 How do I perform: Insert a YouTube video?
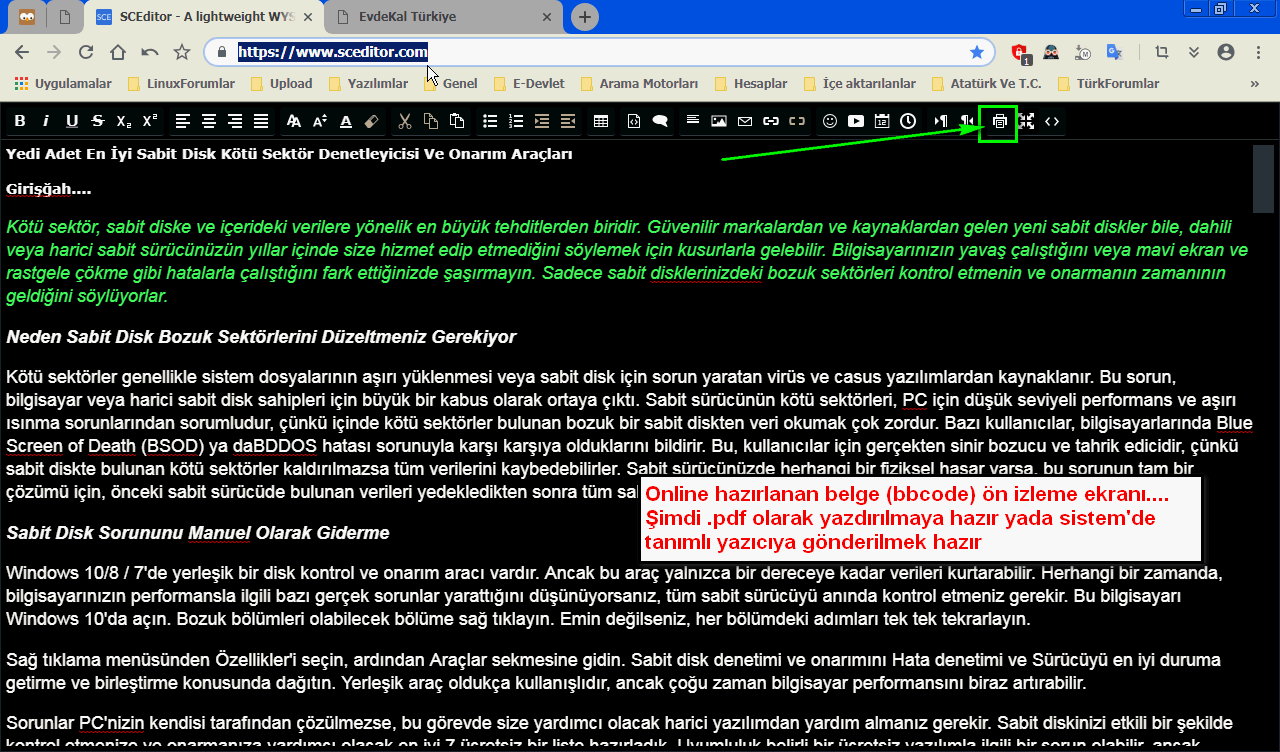tap(856, 121)
